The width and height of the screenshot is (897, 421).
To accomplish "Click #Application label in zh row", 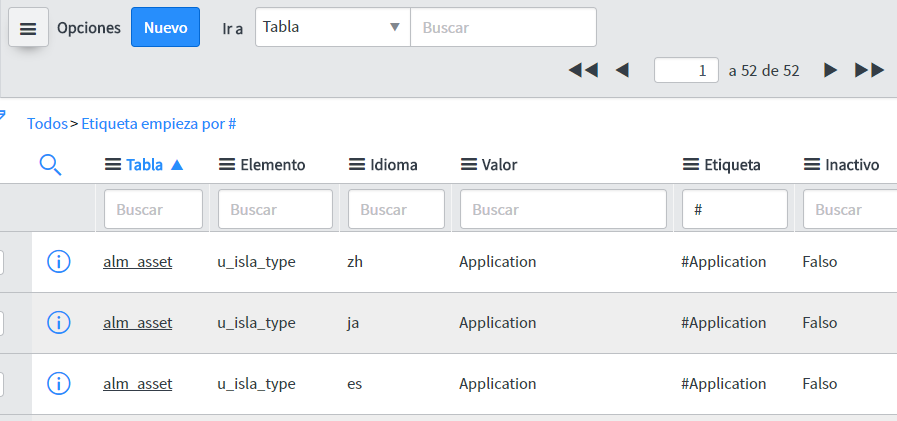I will click(724, 262).
